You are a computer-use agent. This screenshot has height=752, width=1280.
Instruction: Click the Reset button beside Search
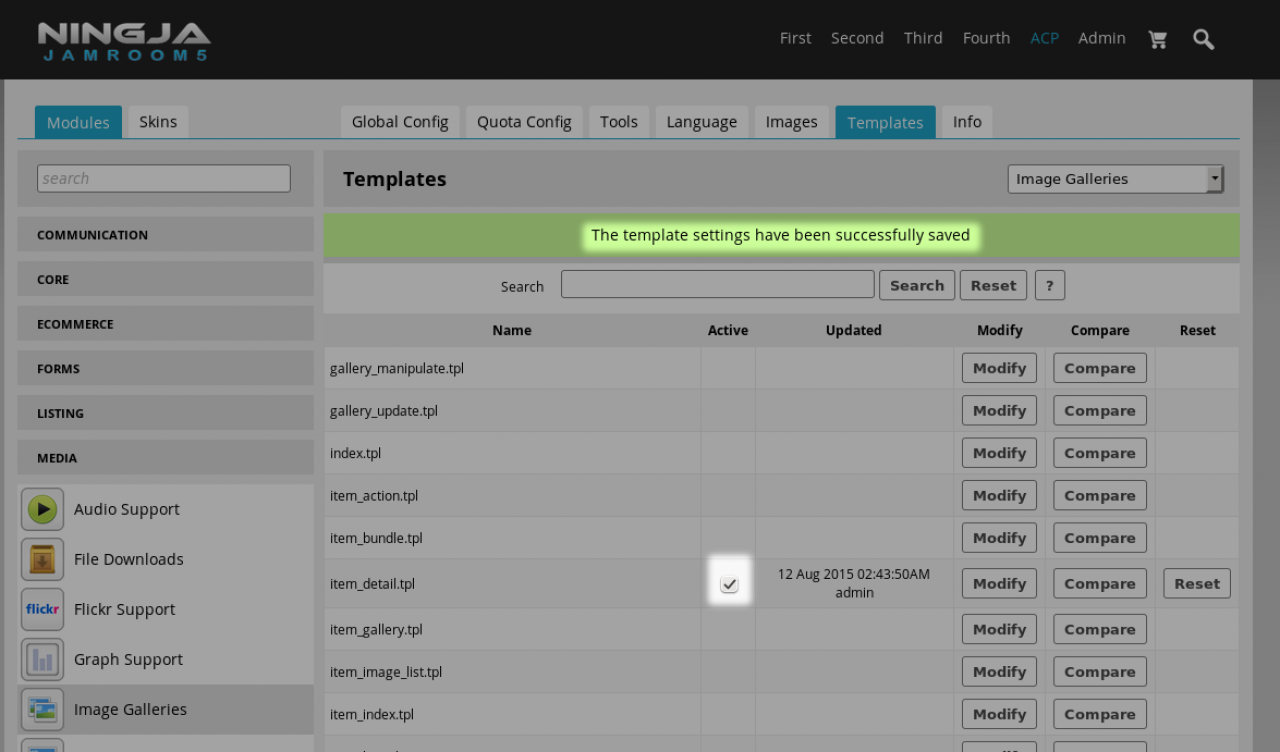tap(993, 285)
